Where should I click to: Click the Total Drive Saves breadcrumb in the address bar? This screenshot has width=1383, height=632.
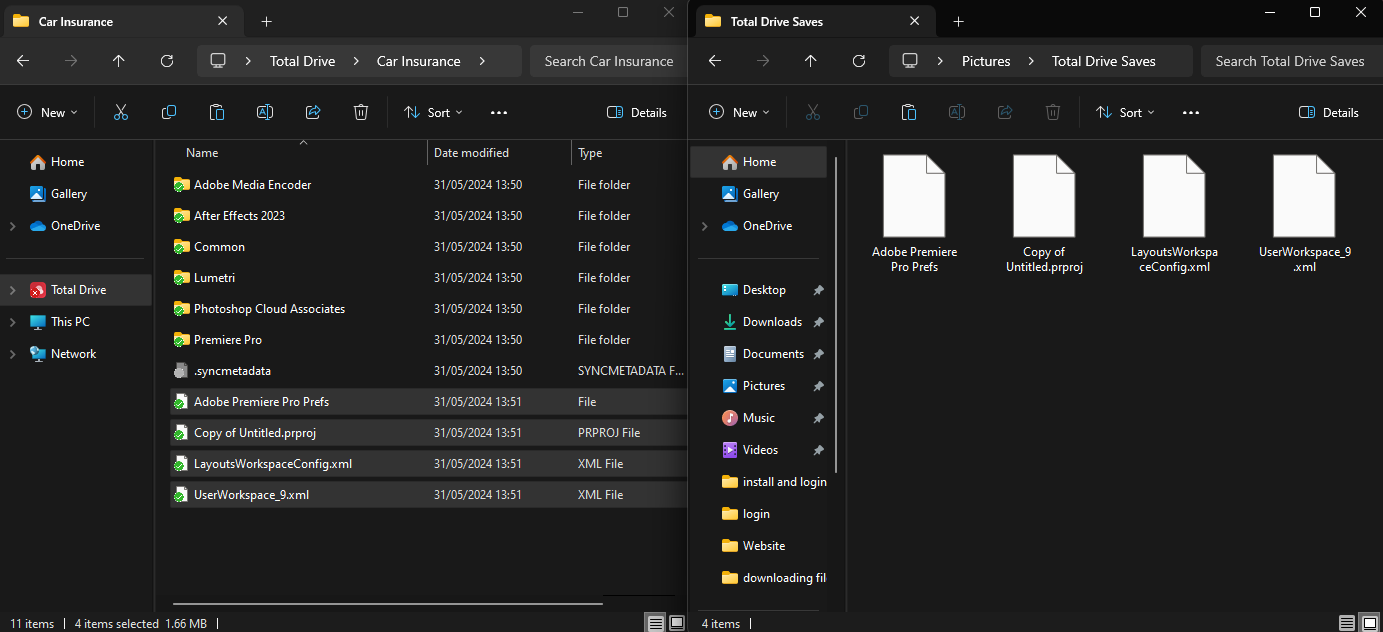click(1104, 61)
